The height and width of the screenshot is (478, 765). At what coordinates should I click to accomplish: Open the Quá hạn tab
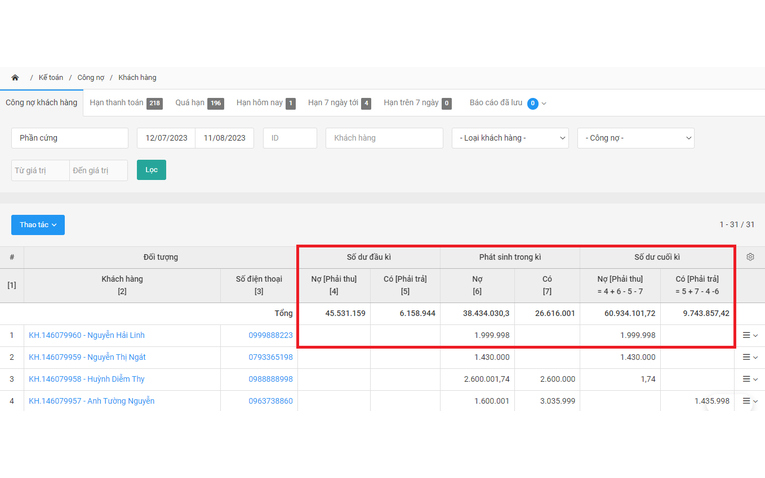coord(200,103)
